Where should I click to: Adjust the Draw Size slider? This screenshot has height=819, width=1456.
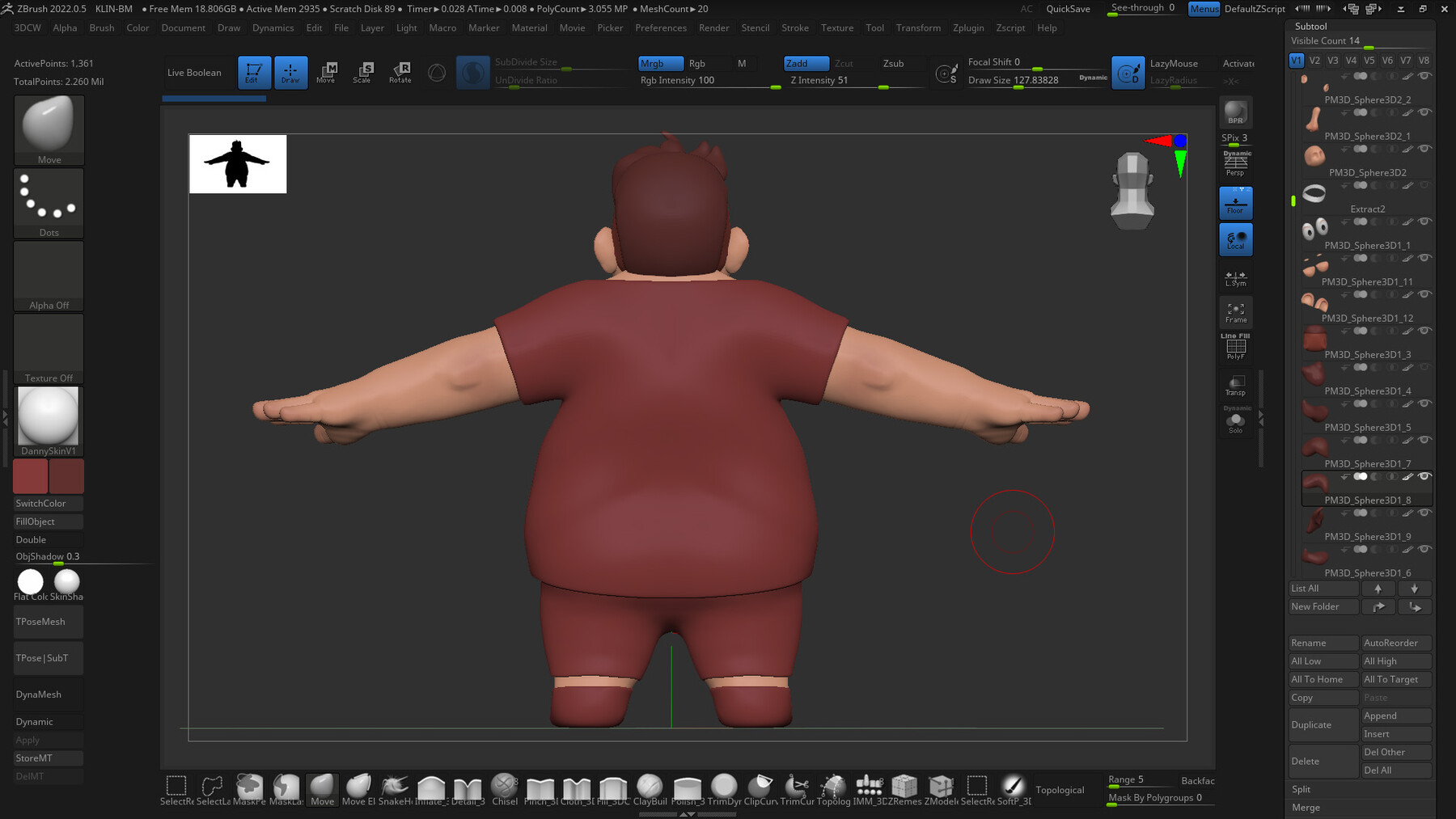click(1037, 80)
